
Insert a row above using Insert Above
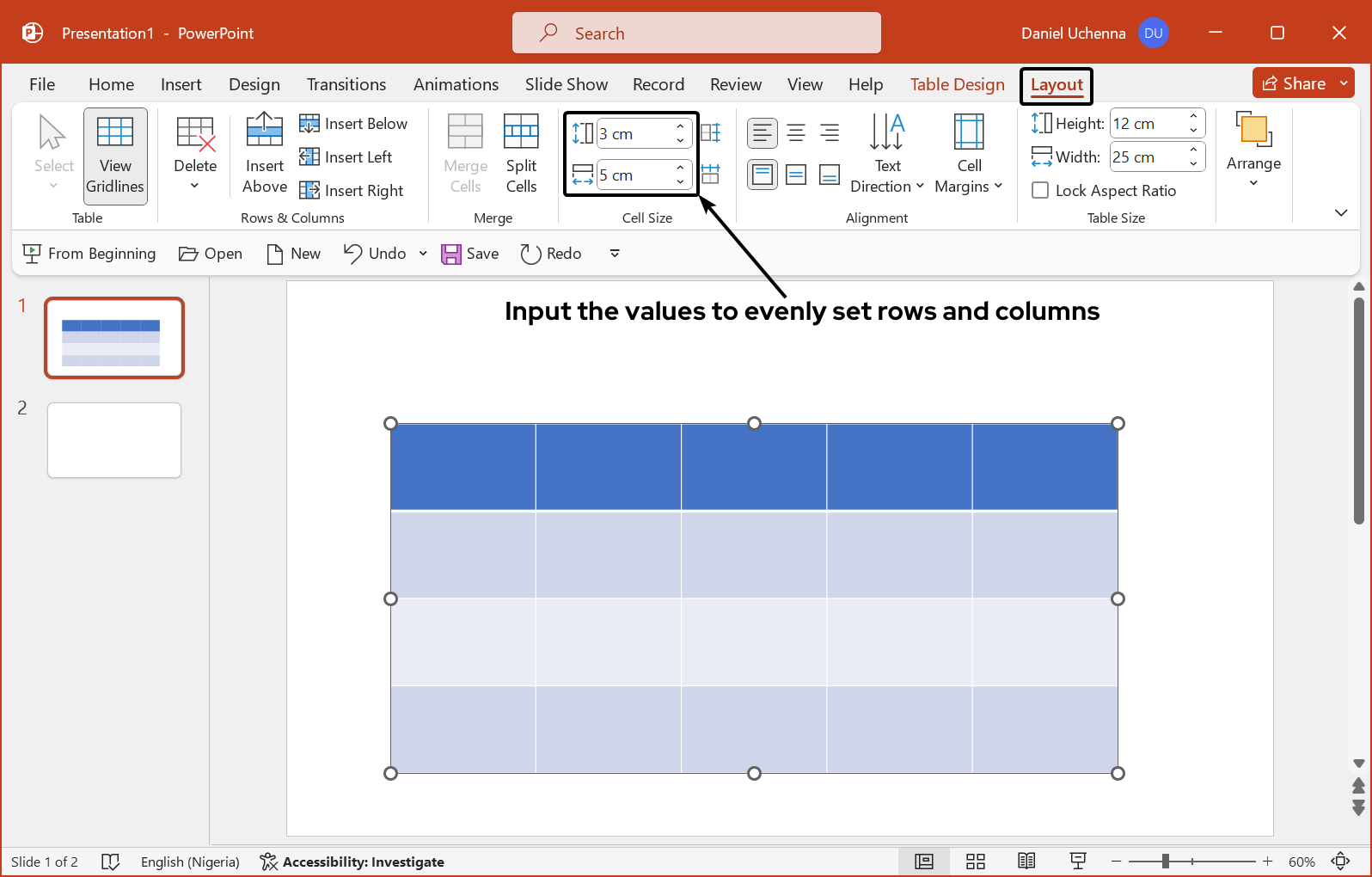(x=265, y=154)
